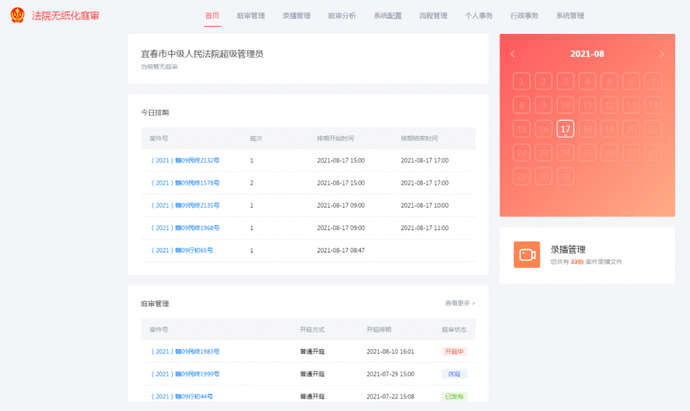Open case (2021)赣09民终2132号 link

click(185, 161)
